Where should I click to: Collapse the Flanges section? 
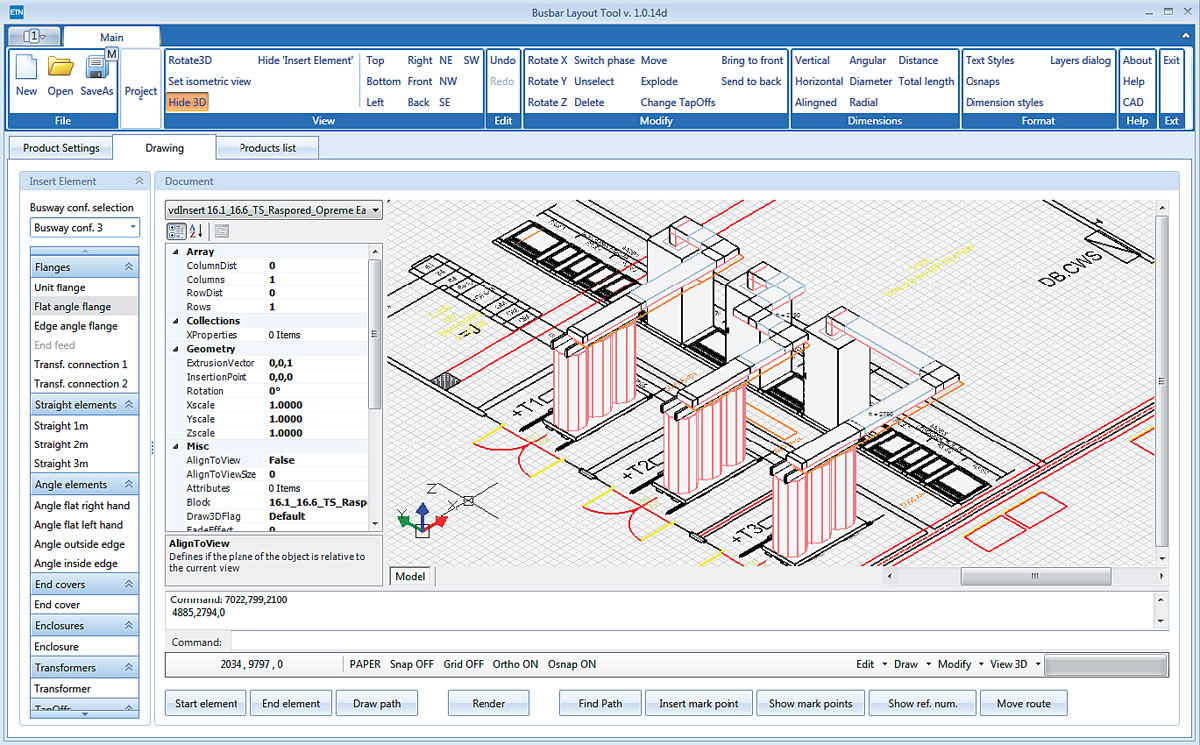129,267
